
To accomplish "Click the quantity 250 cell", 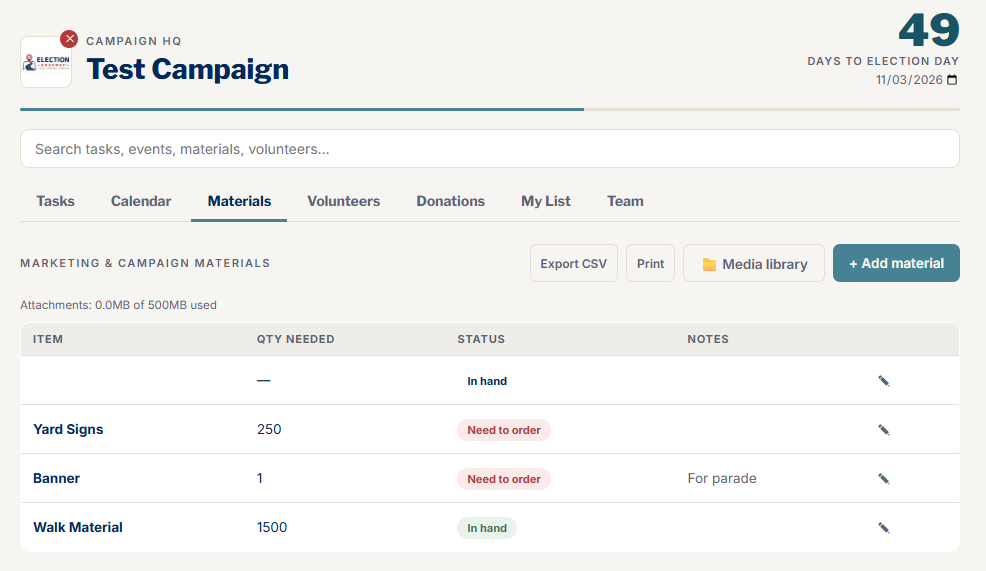I will pyautogui.click(x=269, y=430).
